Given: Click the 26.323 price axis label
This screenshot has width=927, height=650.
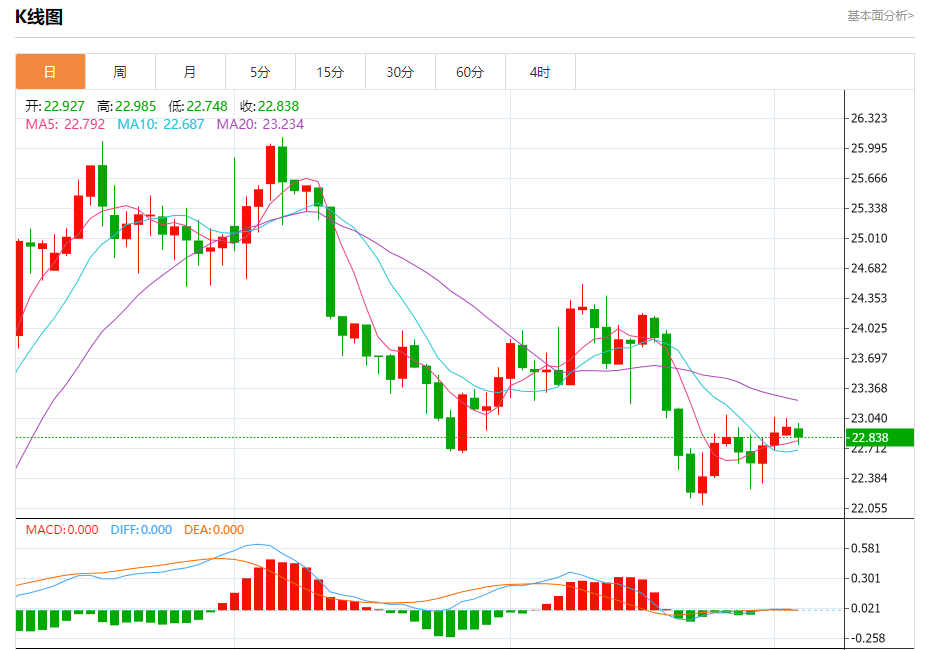Looking at the screenshot, I should (x=869, y=118).
